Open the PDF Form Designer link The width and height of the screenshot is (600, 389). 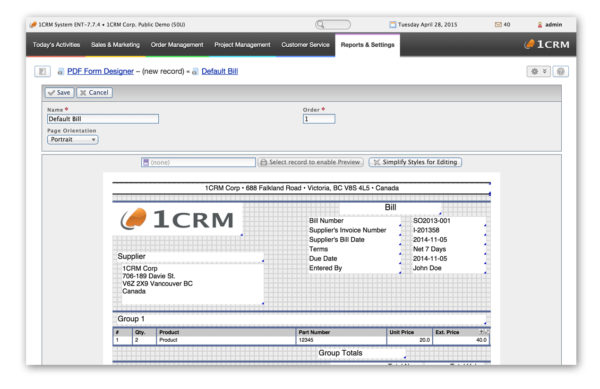(100, 71)
